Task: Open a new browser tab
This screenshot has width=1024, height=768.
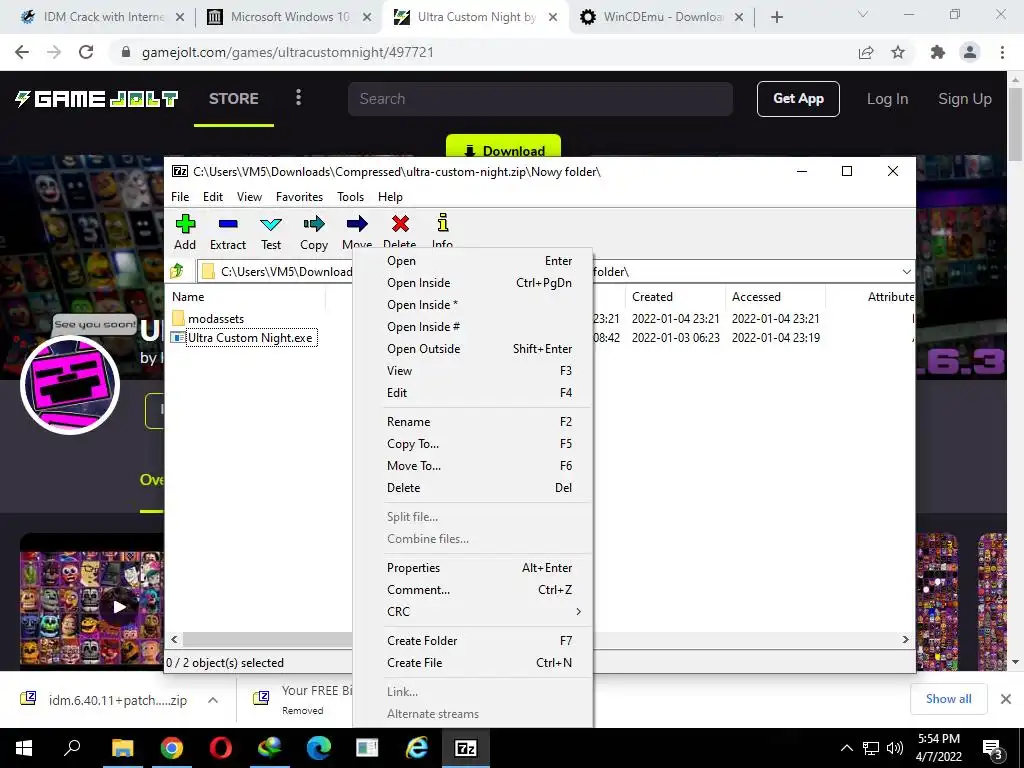Action: click(x=776, y=18)
